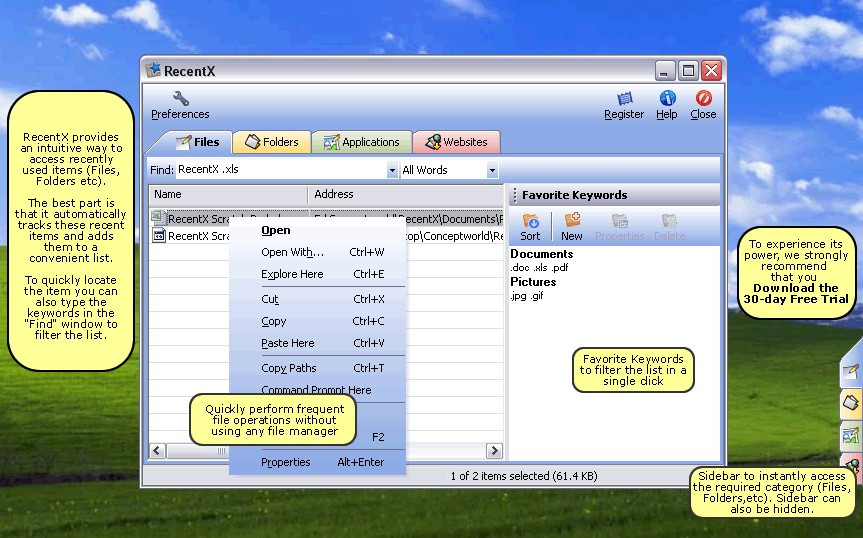Close RecentX with title bar X
The height and width of the screenshot is (538, 863).
[x=712, y=70]
